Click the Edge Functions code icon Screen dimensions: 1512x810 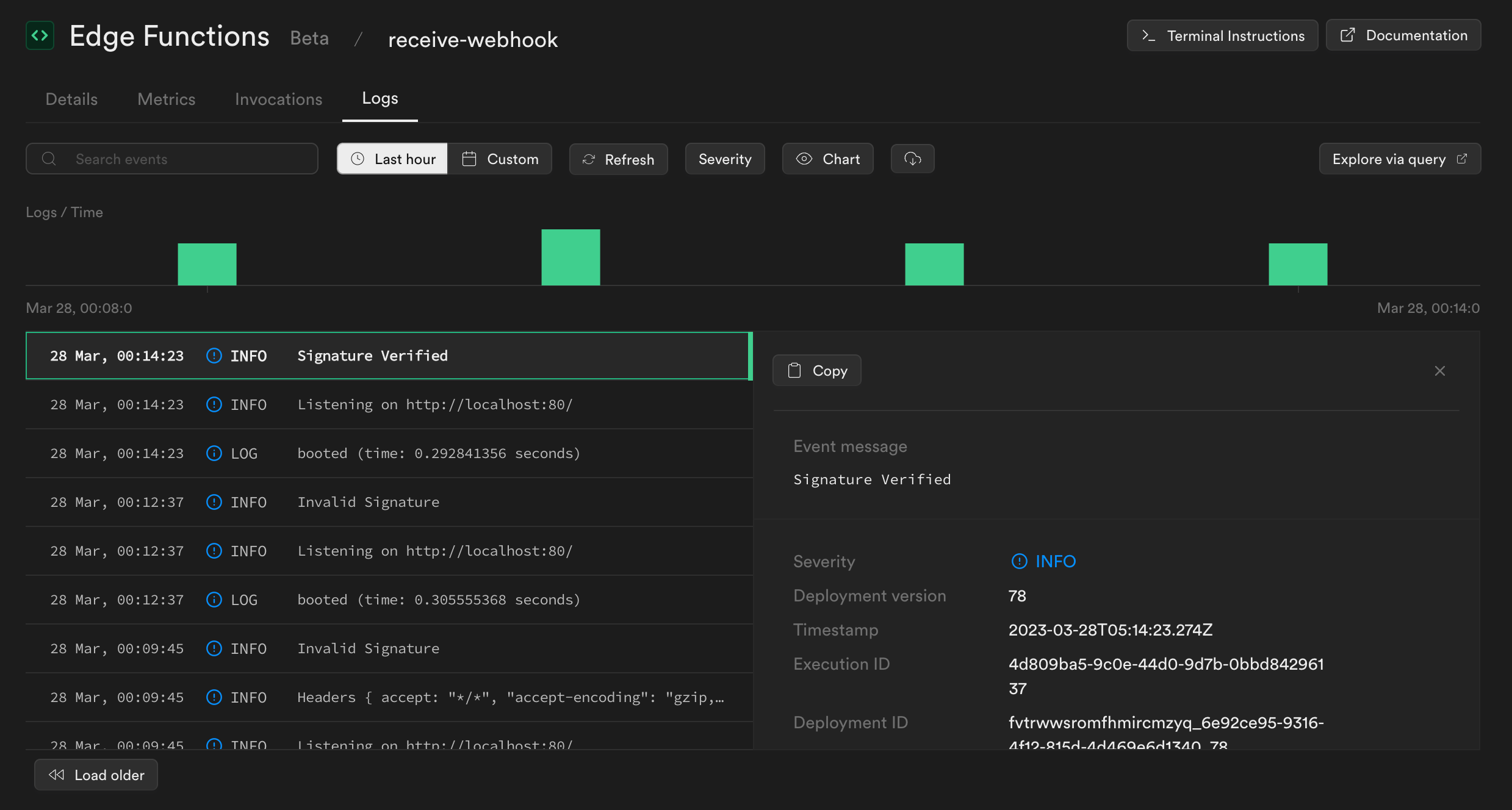(40, 35)
